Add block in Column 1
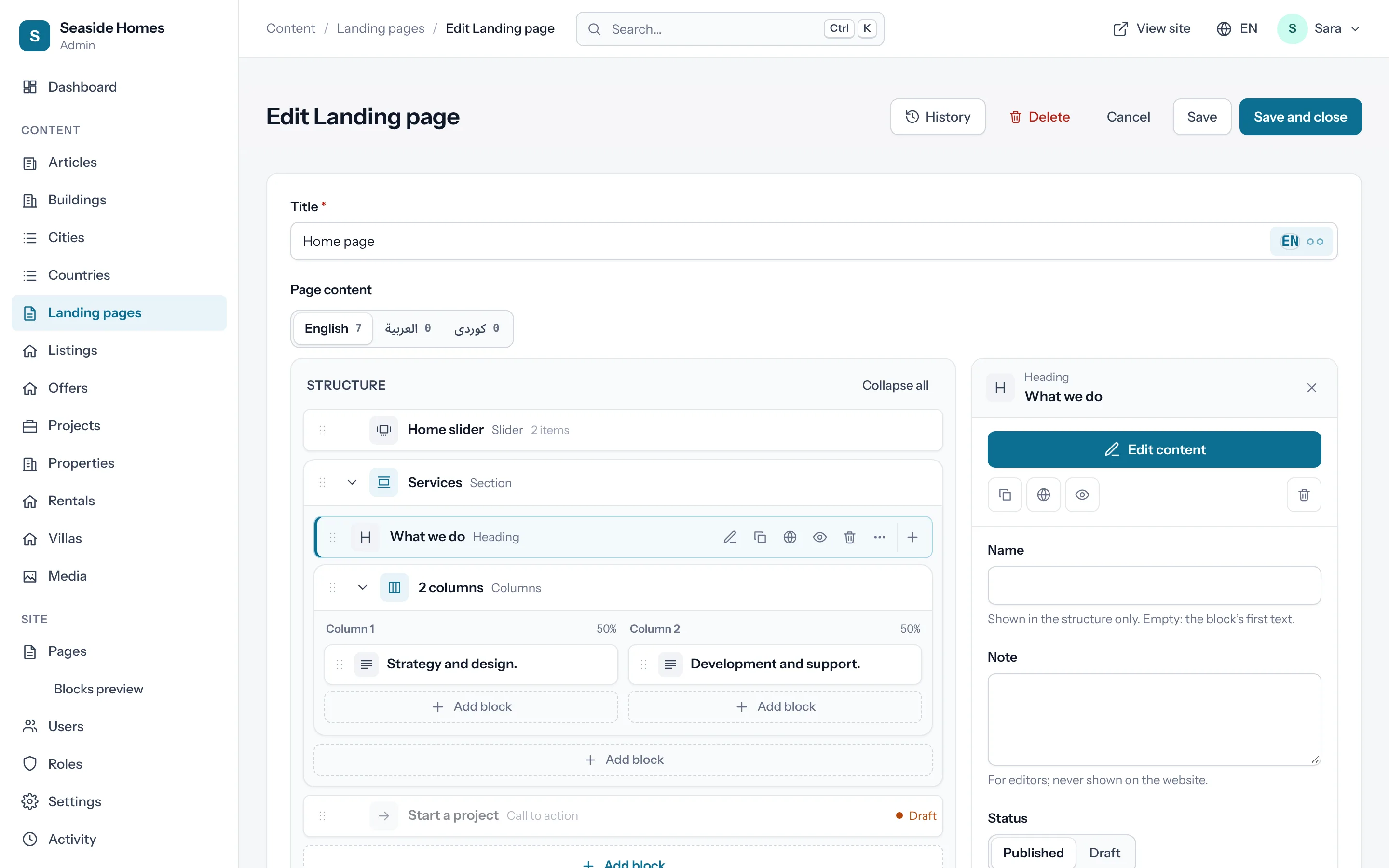This screenshot has width=1389, height=868. (471, 706)
